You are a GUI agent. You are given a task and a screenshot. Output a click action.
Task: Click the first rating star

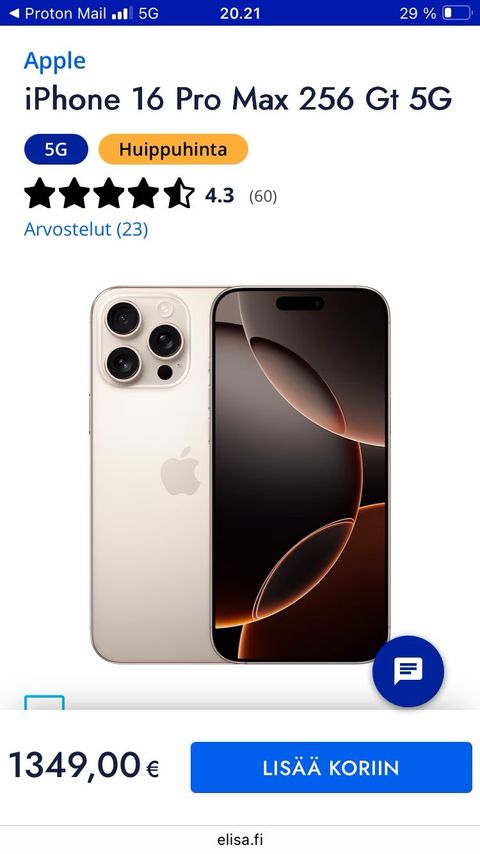pyautogui.click(x=40, y=193)
